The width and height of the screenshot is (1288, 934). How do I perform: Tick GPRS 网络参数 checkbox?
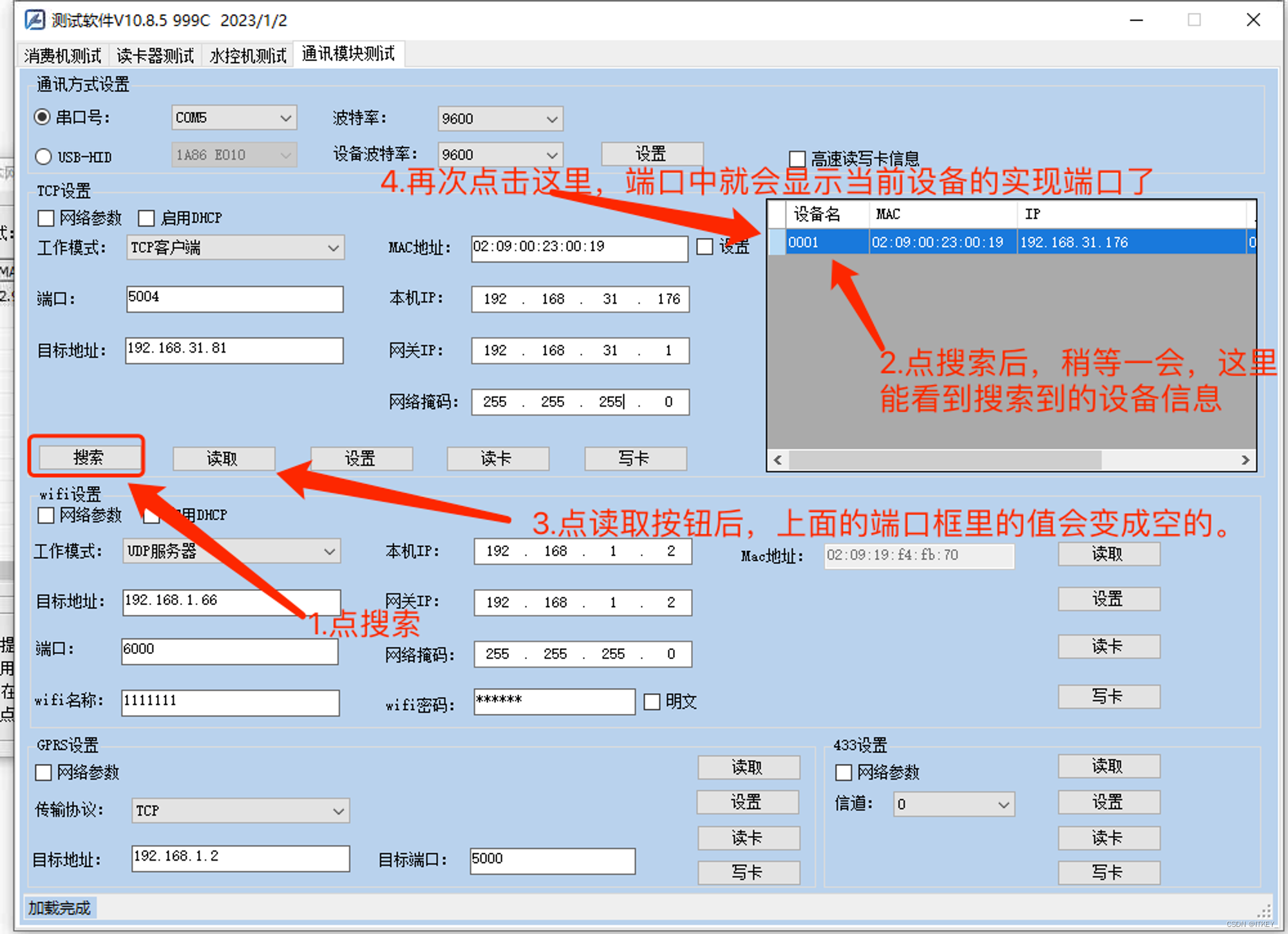point(43,772)
